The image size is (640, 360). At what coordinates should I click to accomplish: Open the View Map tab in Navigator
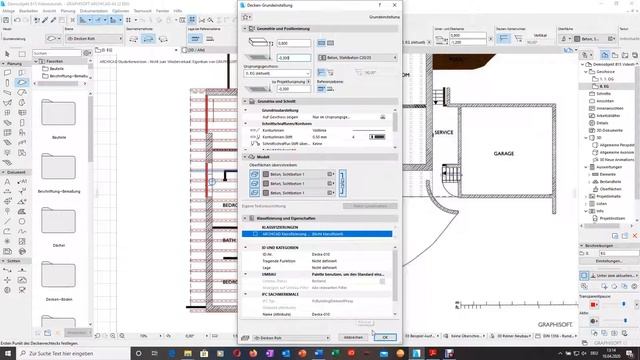tap(615, 55)
